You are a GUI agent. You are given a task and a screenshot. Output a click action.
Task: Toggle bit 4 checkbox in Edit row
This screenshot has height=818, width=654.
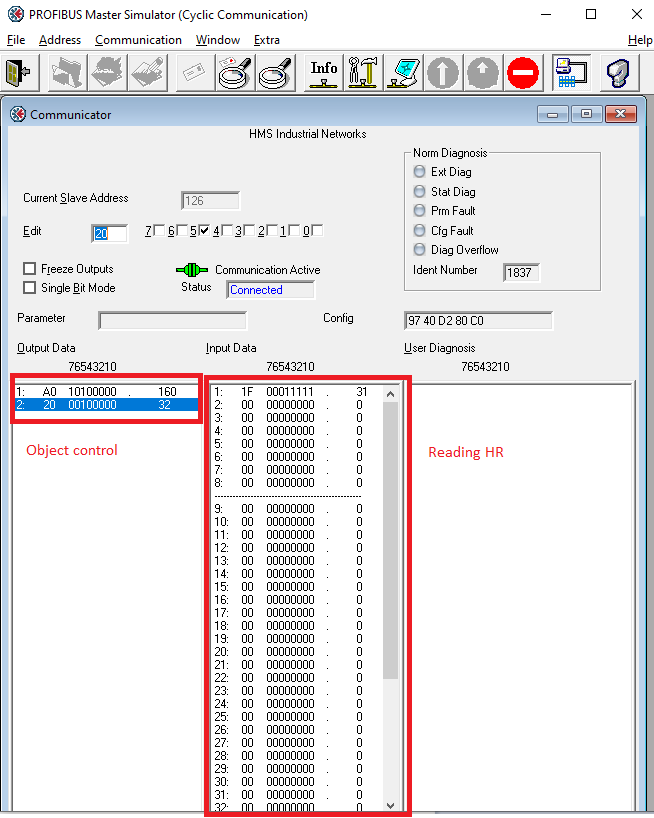coord(226,230)
